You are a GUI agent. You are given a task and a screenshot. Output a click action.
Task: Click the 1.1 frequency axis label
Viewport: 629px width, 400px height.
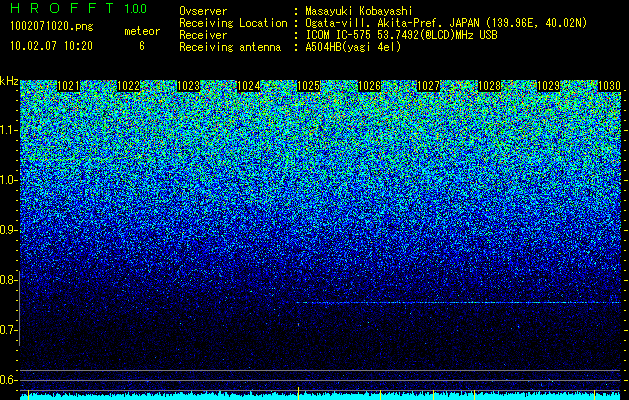pos(8,130)
